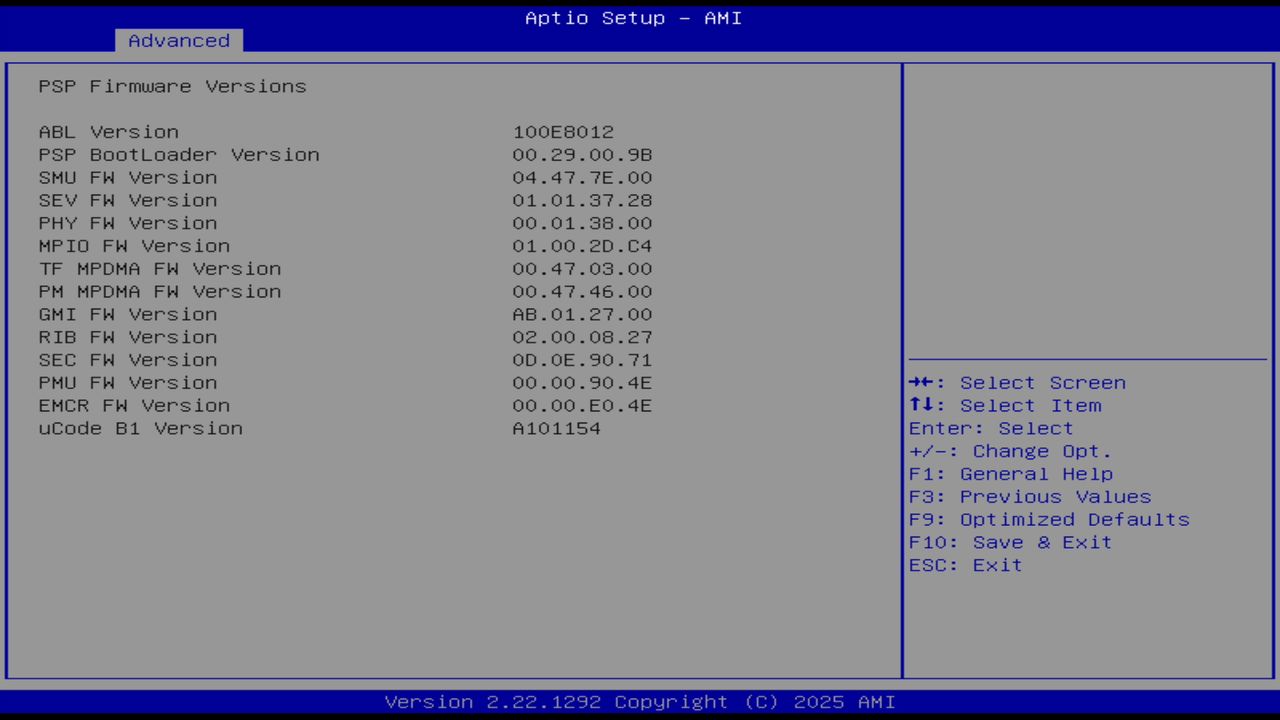Viewport: 1280px width, 720px height.
Task: Click the value 00.47.03.00
Action: tap(582, 269)
